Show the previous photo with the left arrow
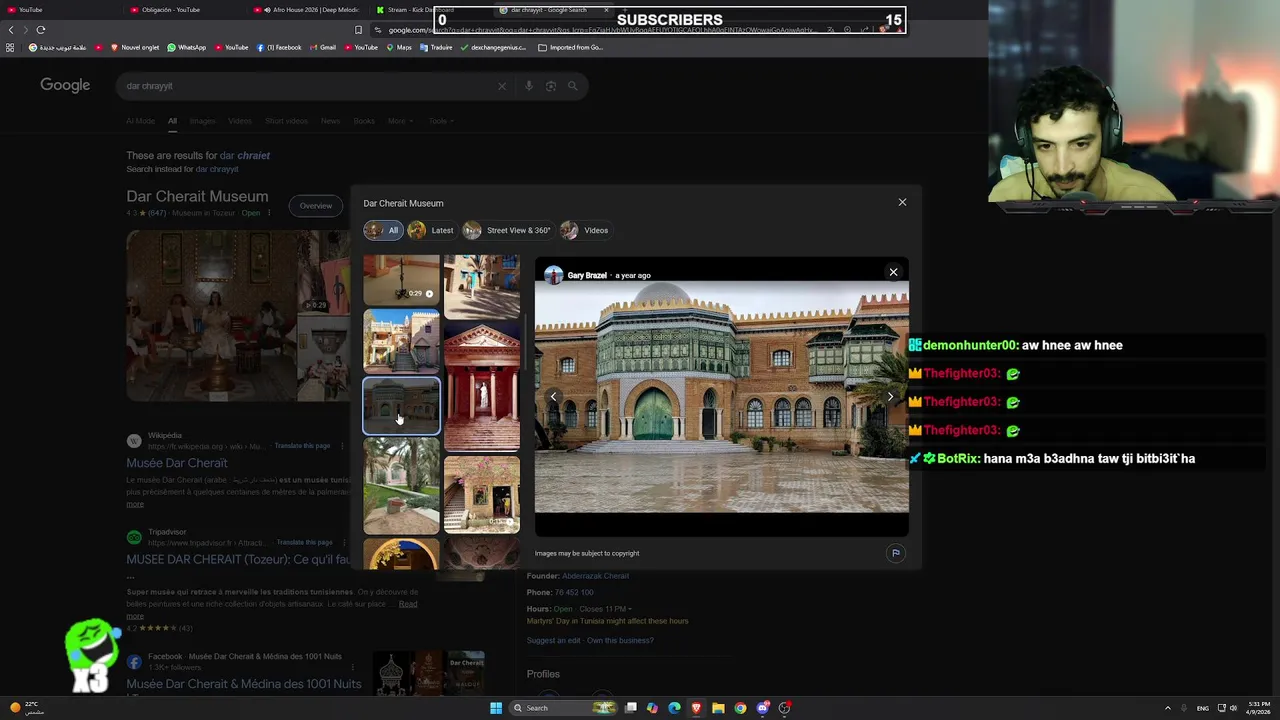Viewport: 1280px width, 720px height. click(553, 397)
